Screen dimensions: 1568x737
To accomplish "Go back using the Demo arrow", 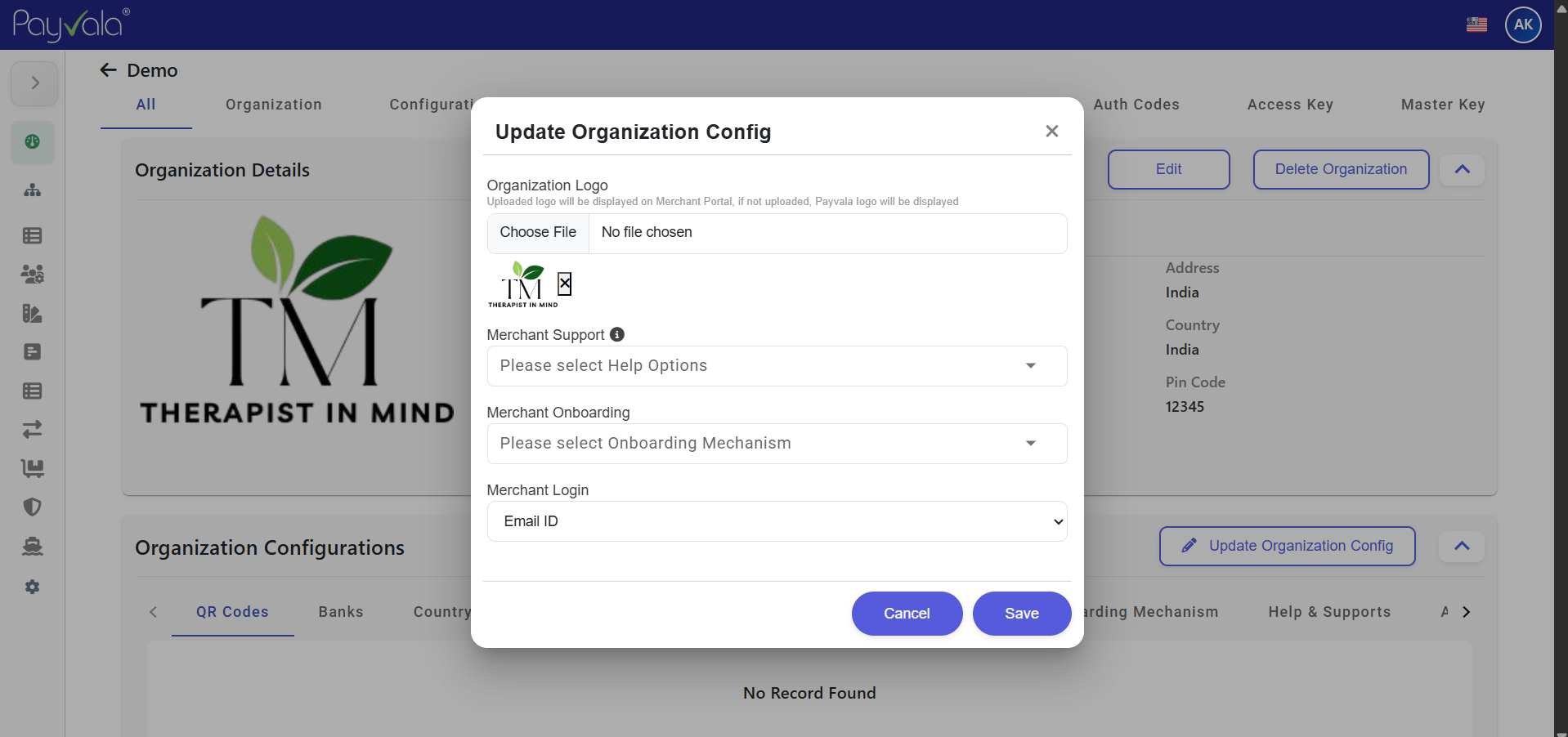I will (108, 70).
